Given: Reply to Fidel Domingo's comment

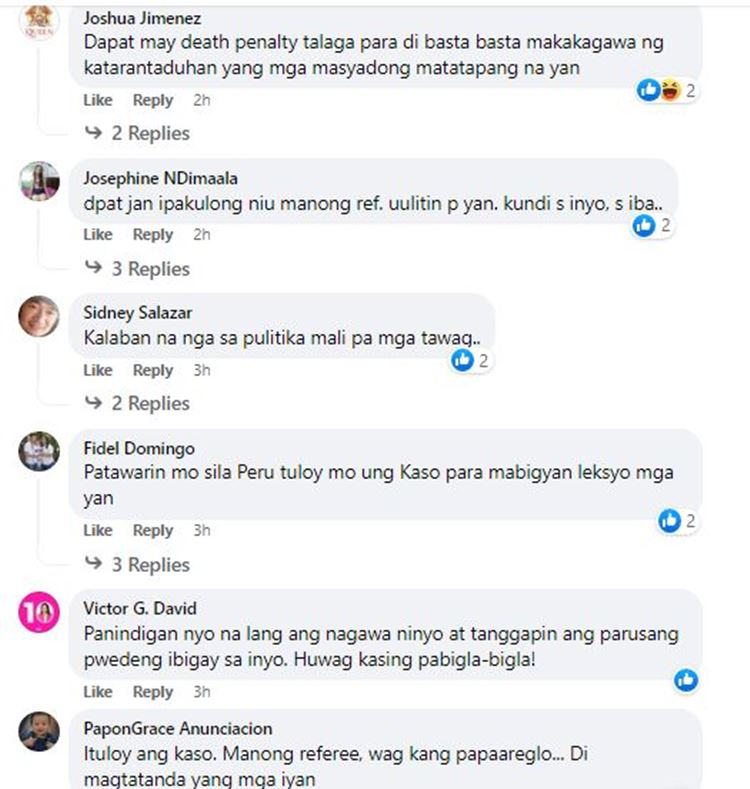Looking at the screenshot, I should click(x=153, y=530).
